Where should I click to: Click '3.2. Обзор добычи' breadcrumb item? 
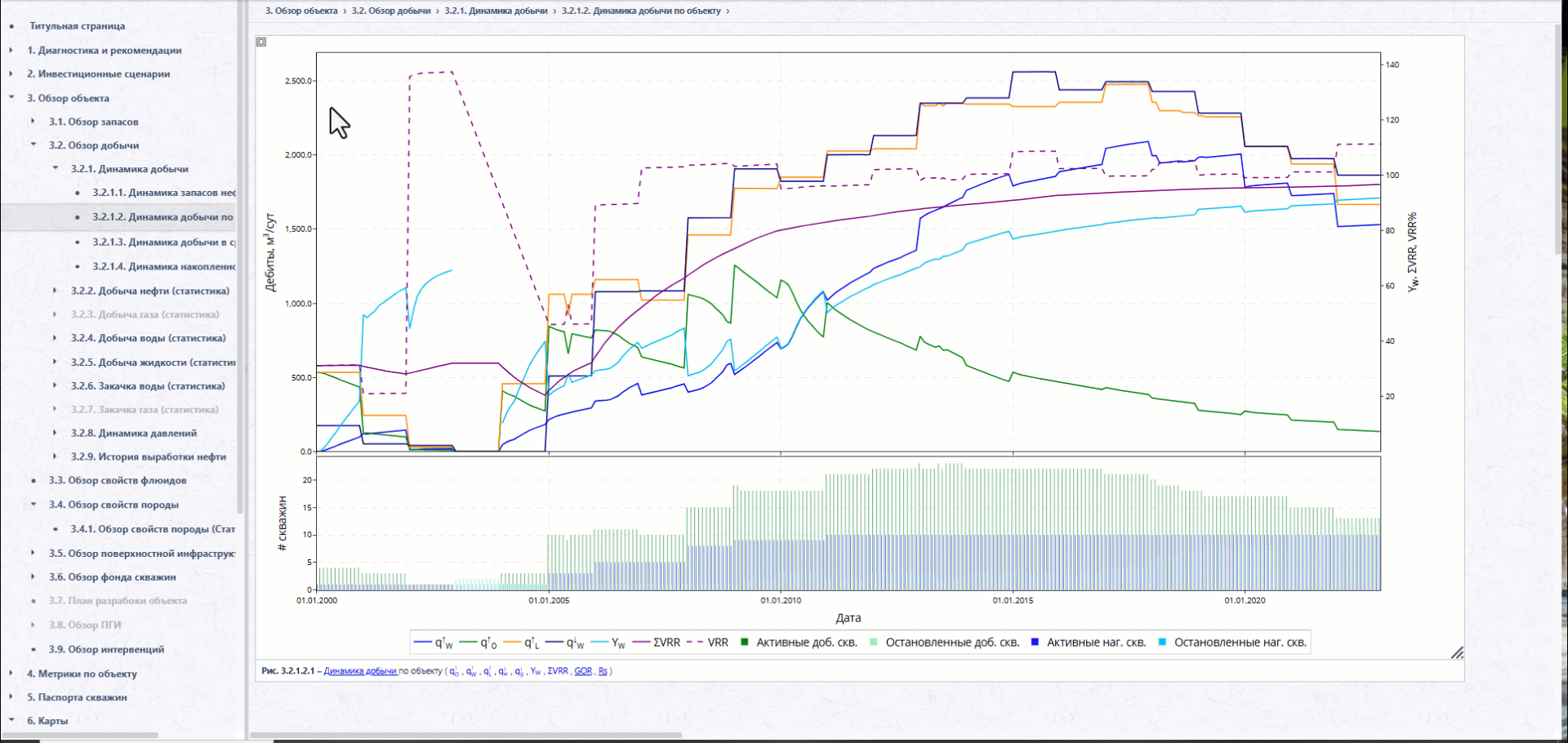pyautogui.click(x=391, y=11)
